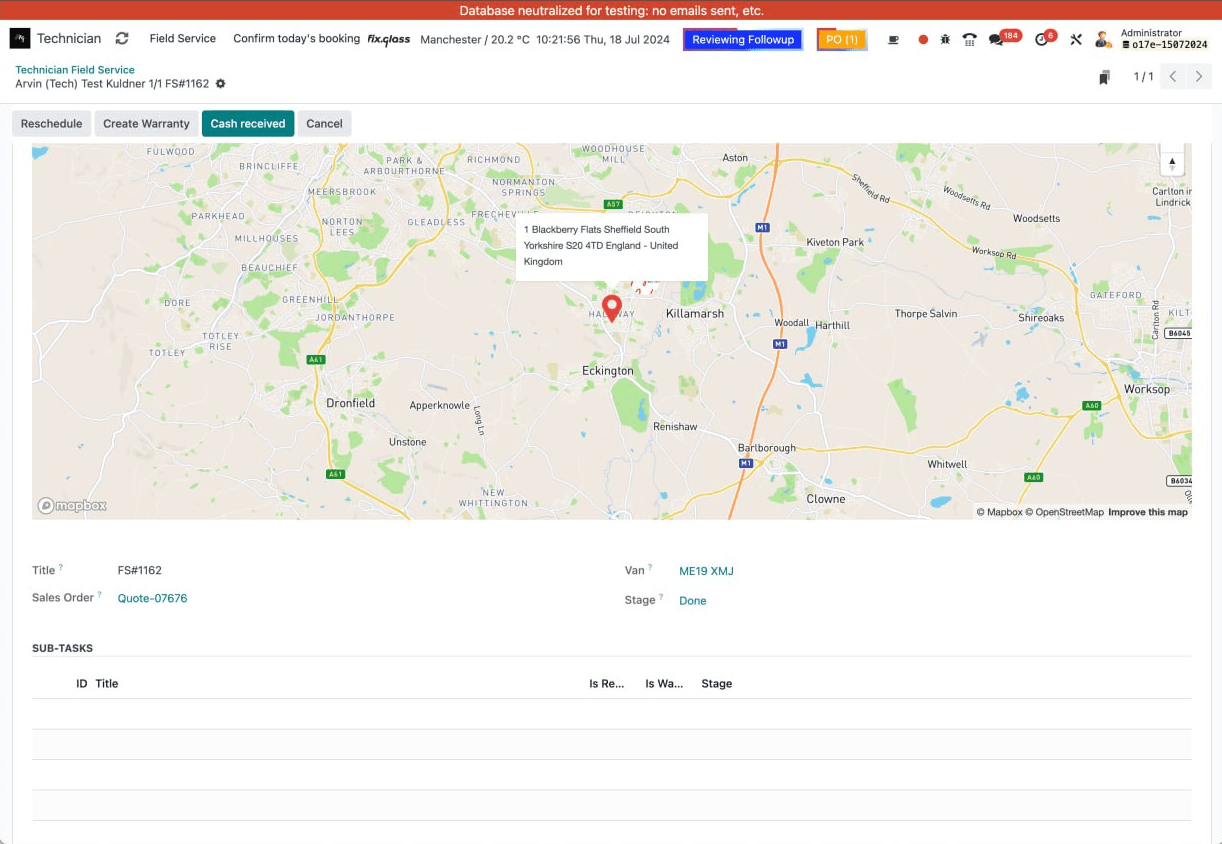
Task: Click the FS#1162 title field
Action: tap(140, 571)
